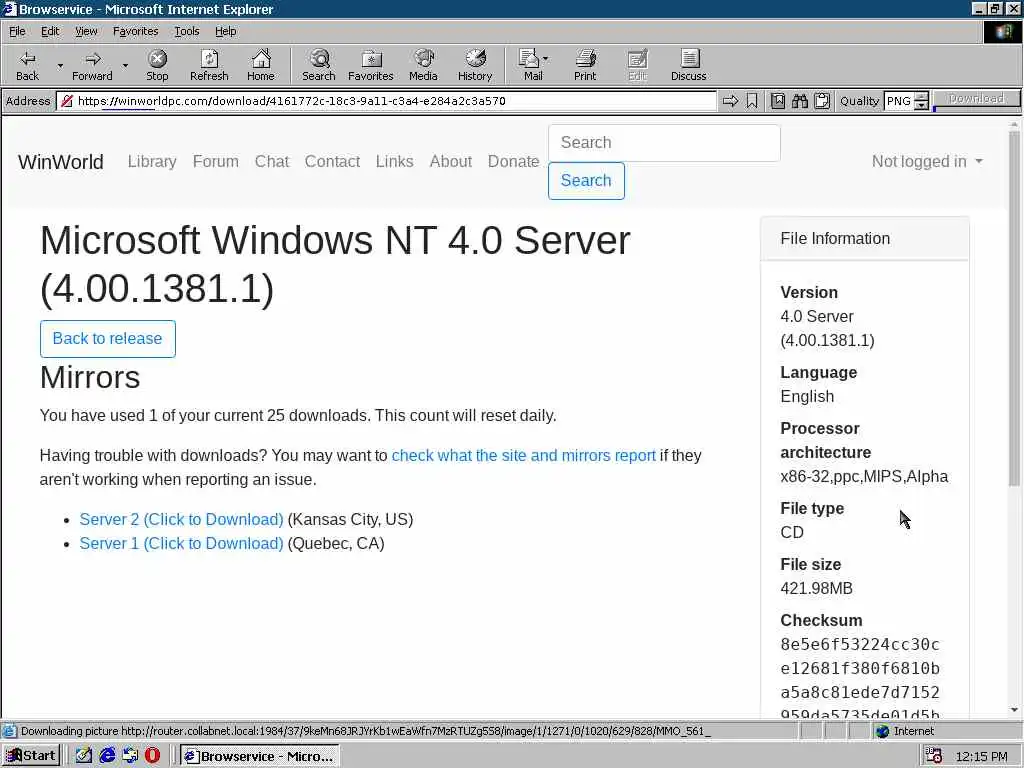The image size is (1024, 768).
Task: Click the Quality spinner down arrow
Action: 921,105
